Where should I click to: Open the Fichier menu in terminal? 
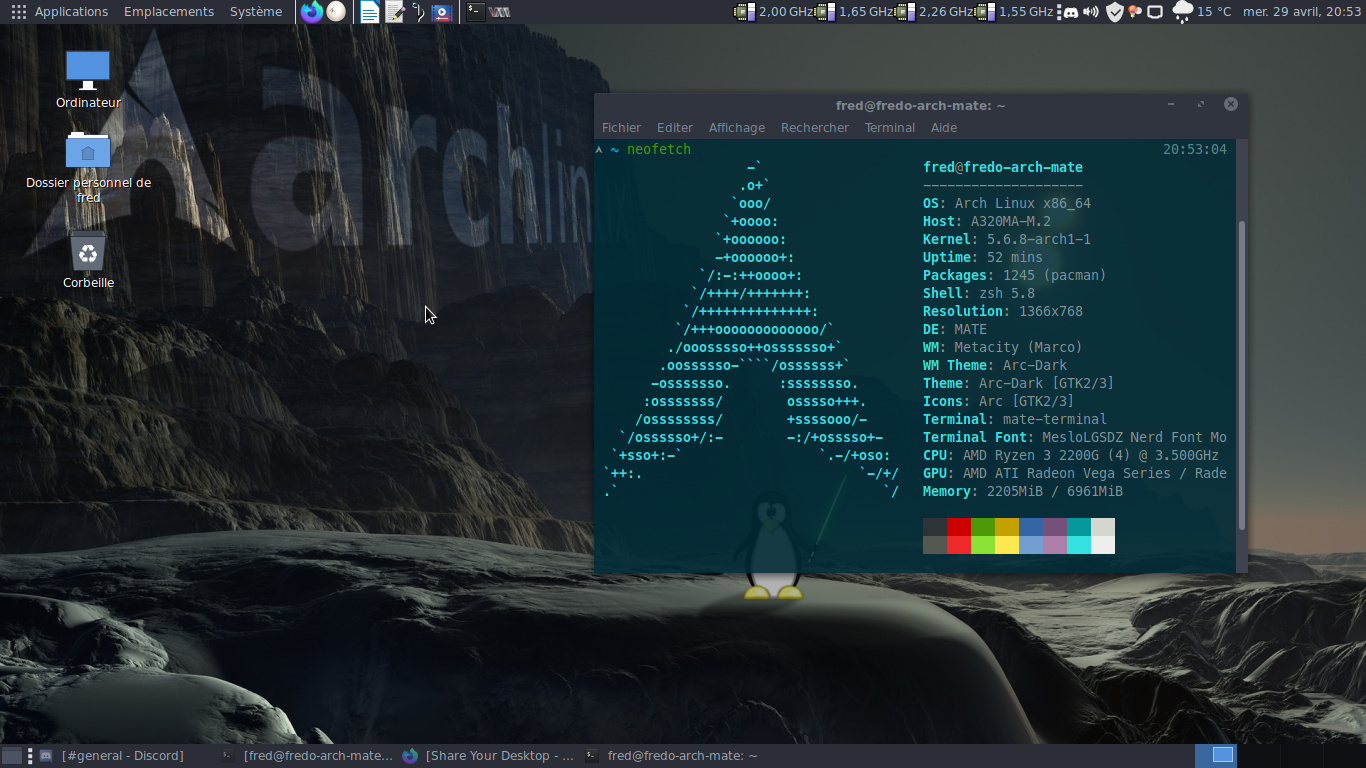[x=621, y=127]
